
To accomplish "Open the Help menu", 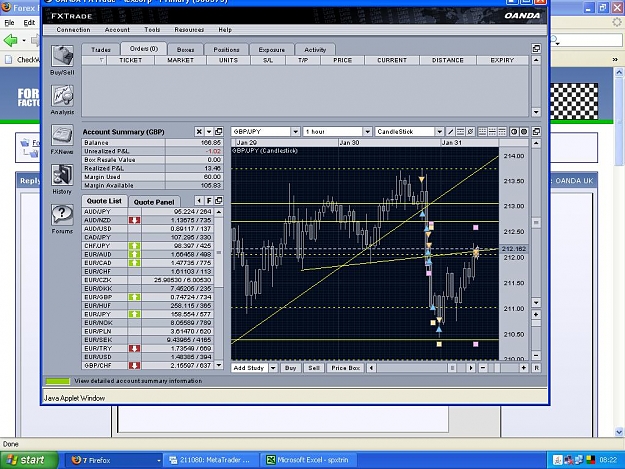I will click(x=225, y=30).
